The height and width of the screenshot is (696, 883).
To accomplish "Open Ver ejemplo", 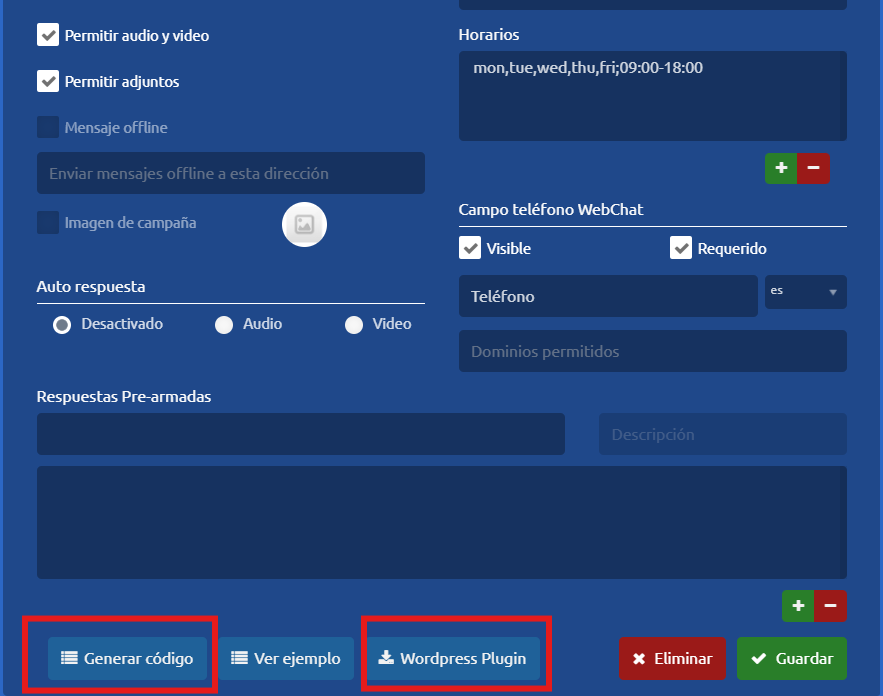I will (286, 658).
